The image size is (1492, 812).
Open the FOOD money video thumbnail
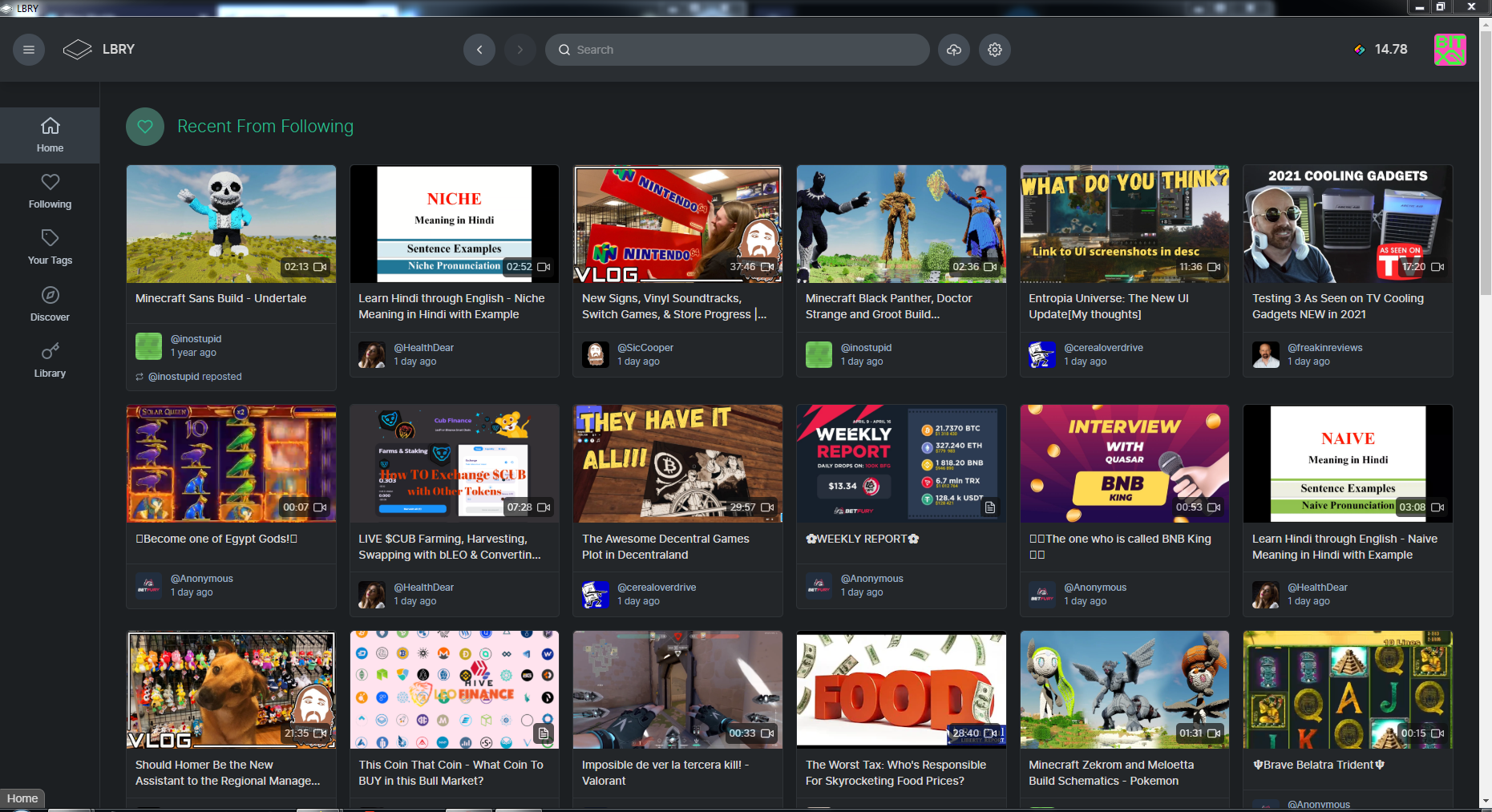click(x=901, y=689)
